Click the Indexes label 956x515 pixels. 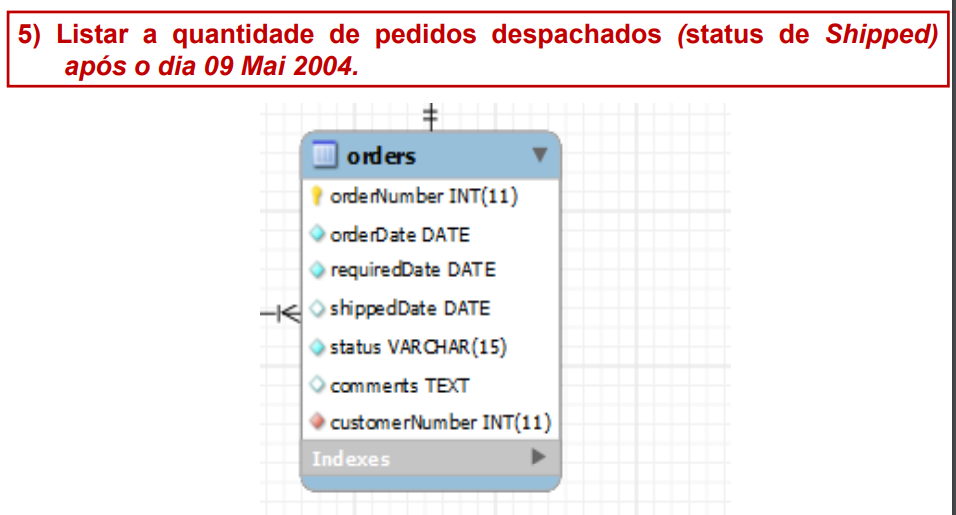(x=351, y=458)
